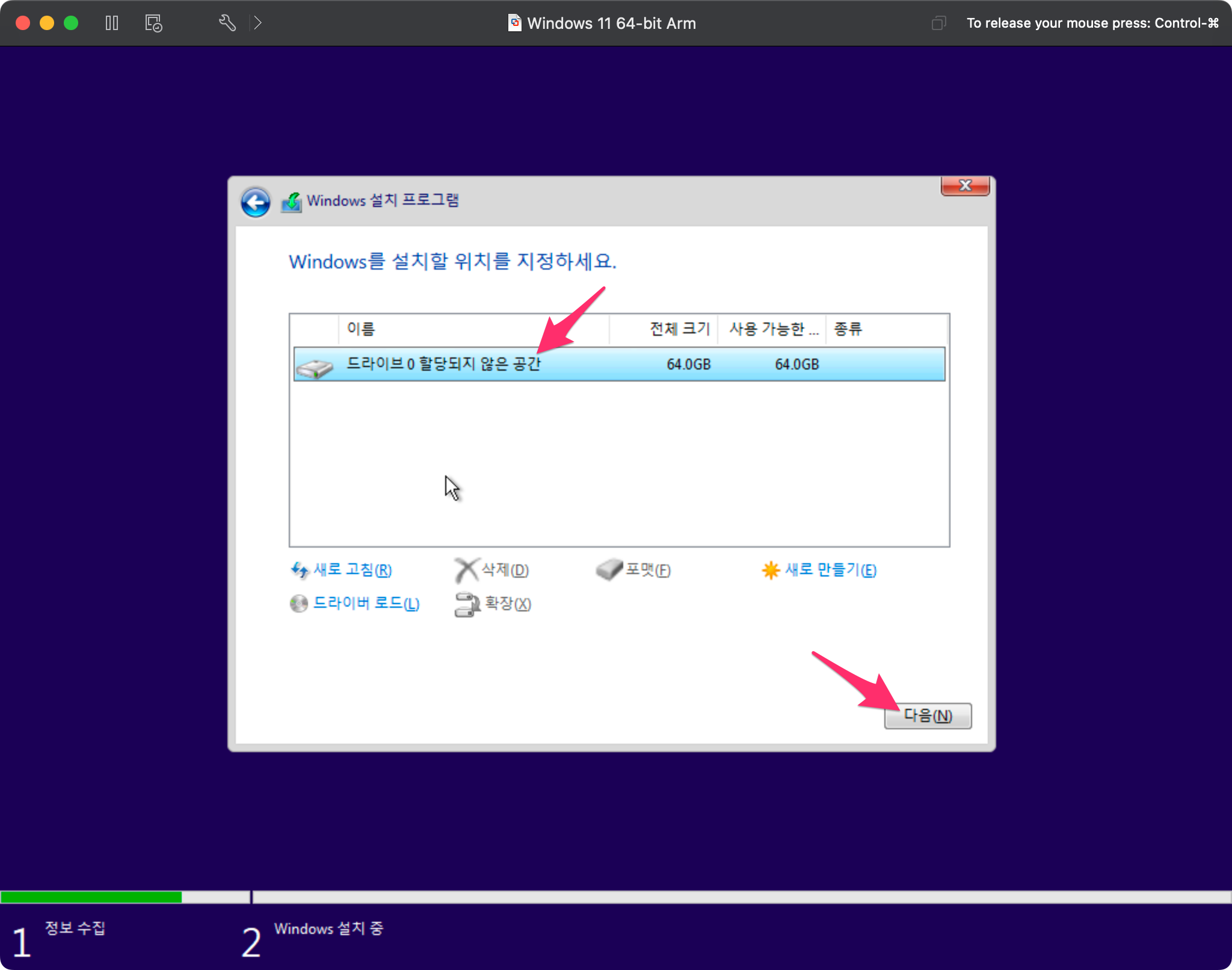The height and width of the screenshot is (970, 1232).
Task: Click the 종류 column header
Action: pyautogui.click(x=848, y=329)
